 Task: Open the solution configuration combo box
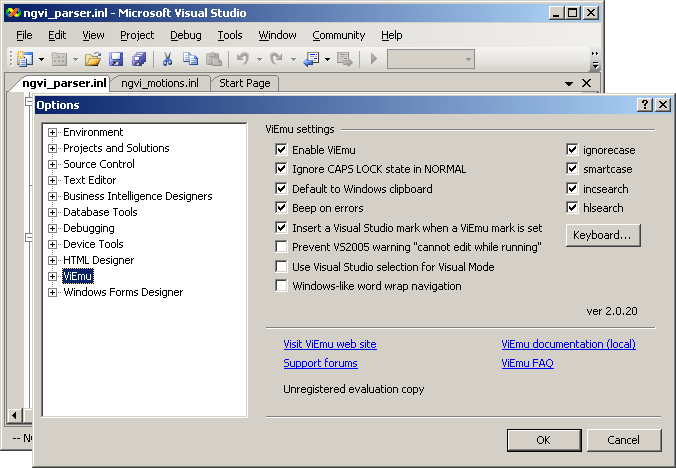click(x=431, y=59)
